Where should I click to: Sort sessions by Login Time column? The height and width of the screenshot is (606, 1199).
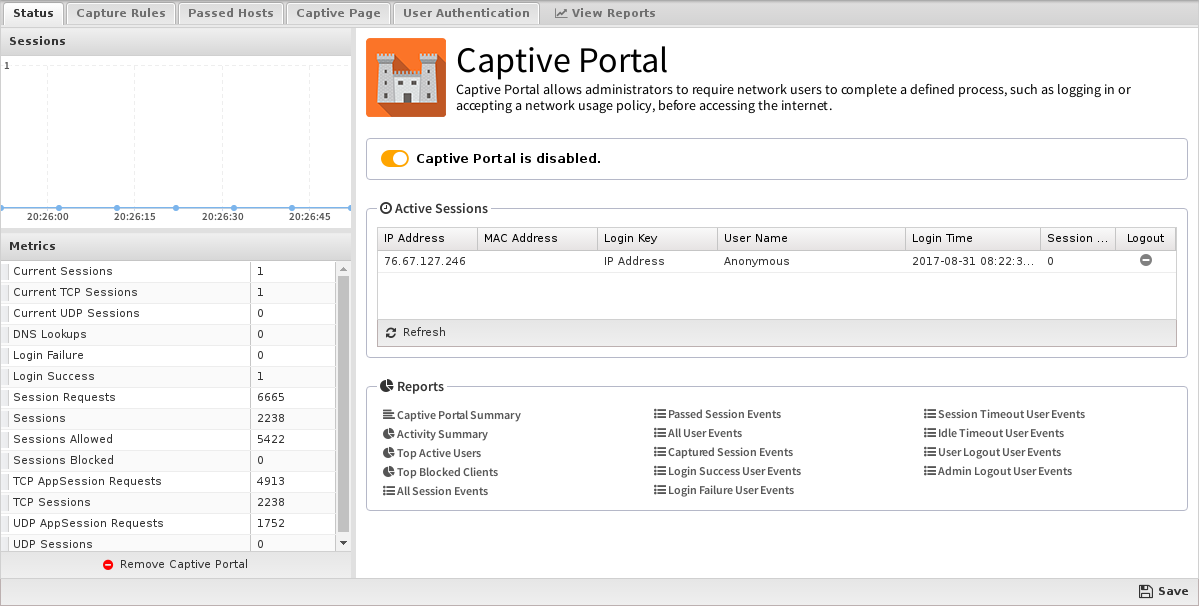coord(942,238)
